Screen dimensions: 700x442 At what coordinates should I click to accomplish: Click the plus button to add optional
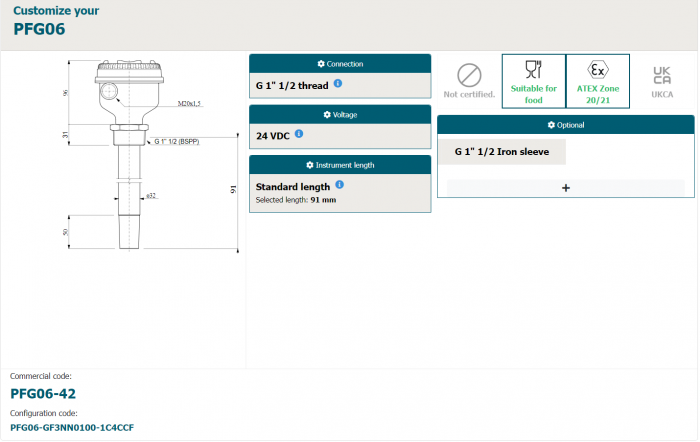(x=565, y=187)
